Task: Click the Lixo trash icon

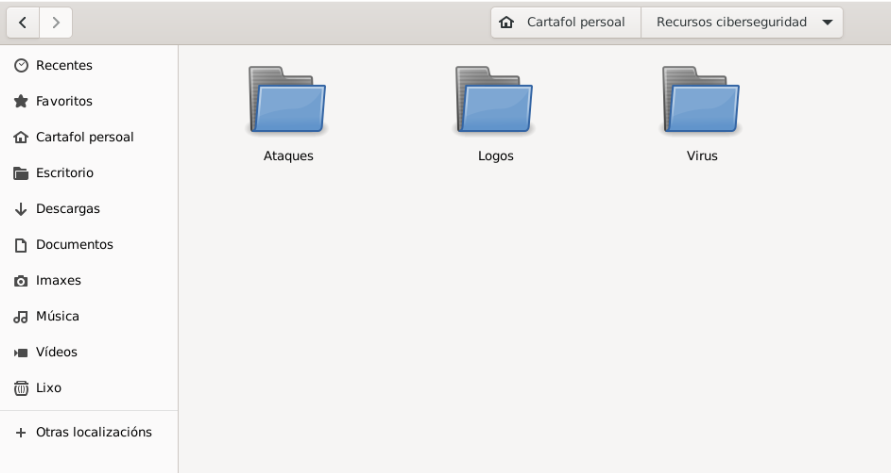Action: pyautogui.click(x=21, y=388)
